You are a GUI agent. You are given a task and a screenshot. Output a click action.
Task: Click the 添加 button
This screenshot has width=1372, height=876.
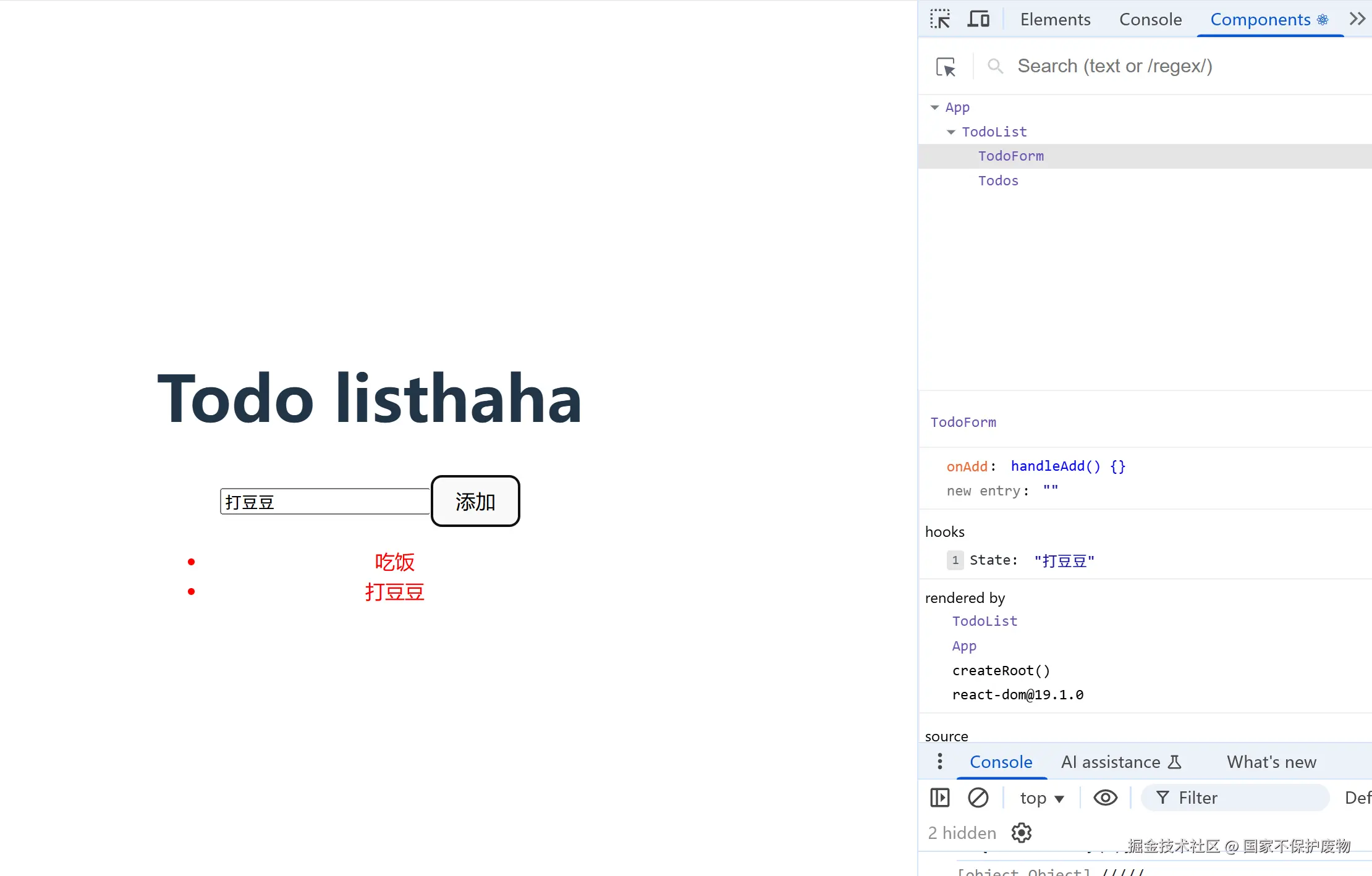475,501
